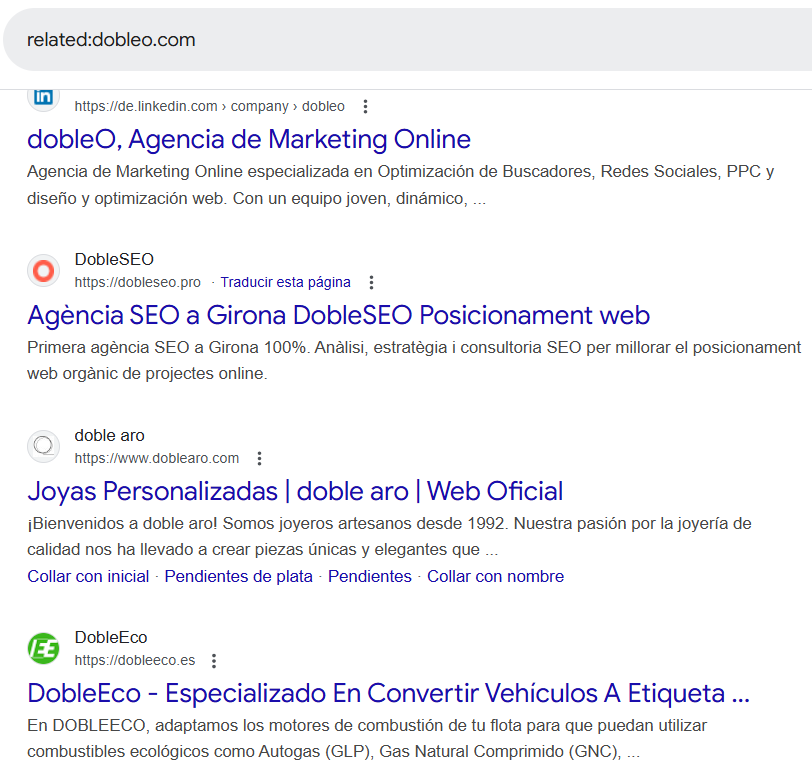Open three-dot menu beside Traducir esta página
The image size is (812, 782).
[372, 282]
